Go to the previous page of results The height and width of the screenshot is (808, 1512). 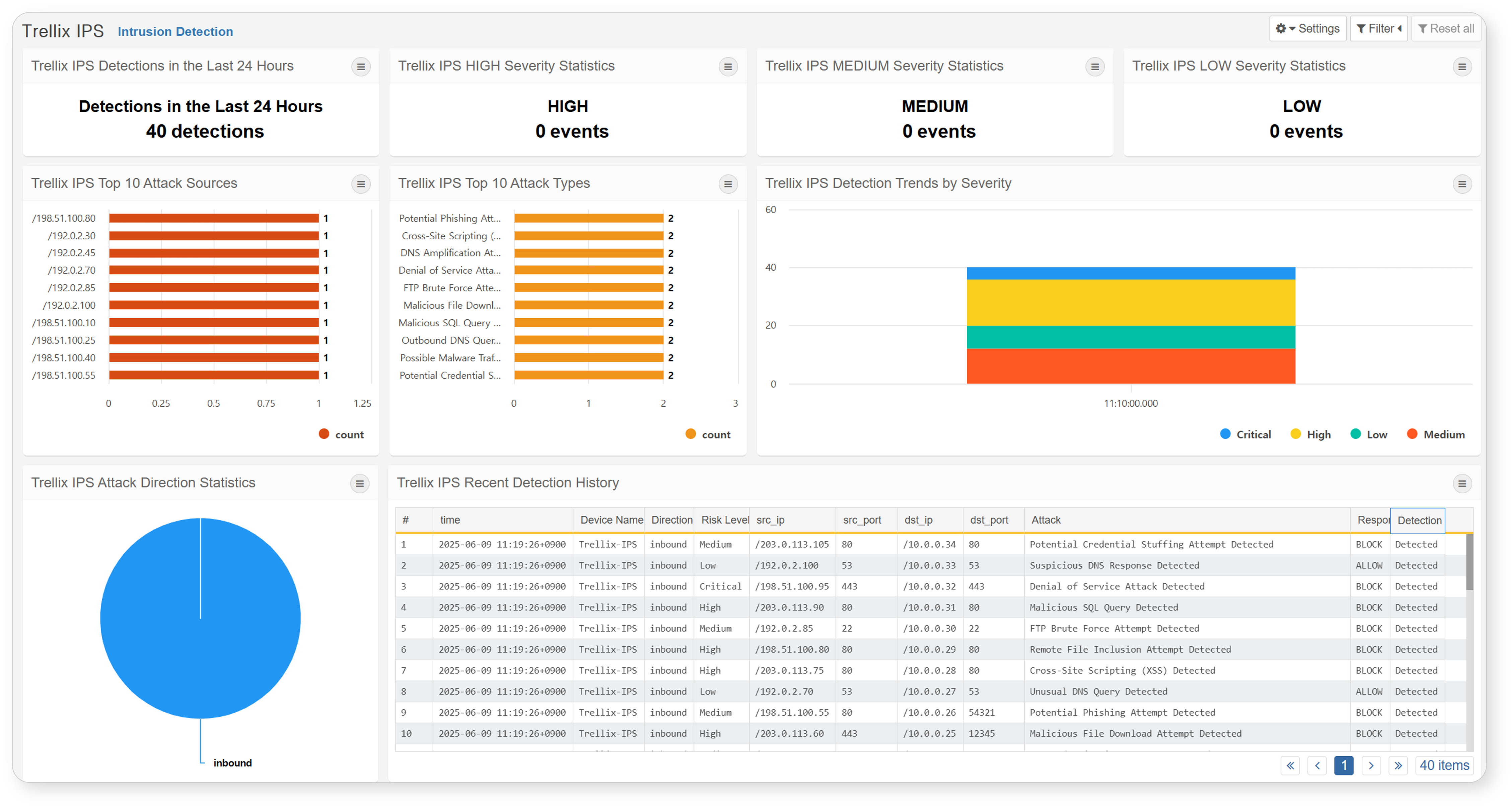coord(1317,765)
